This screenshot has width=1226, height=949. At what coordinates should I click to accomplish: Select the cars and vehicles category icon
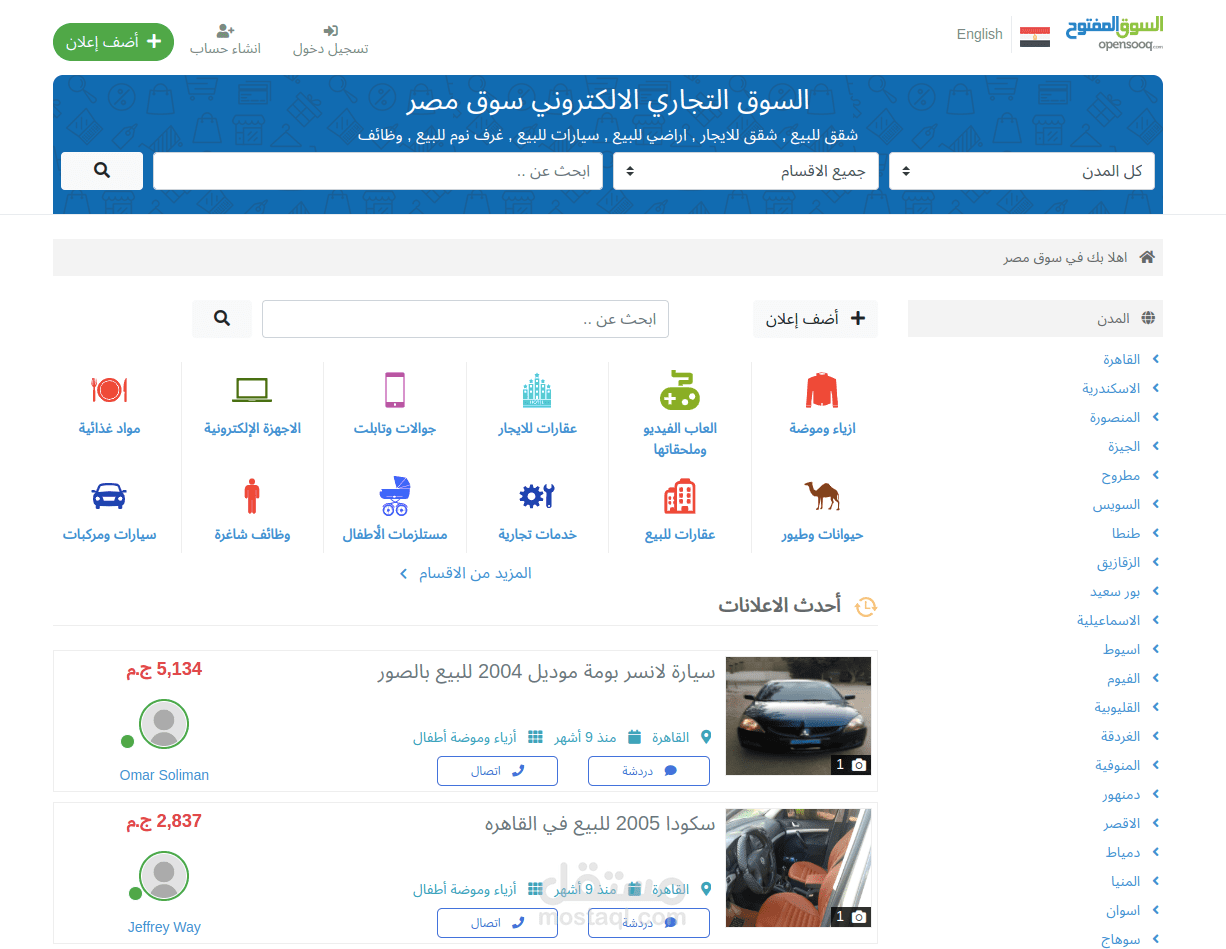click(109, 496)
